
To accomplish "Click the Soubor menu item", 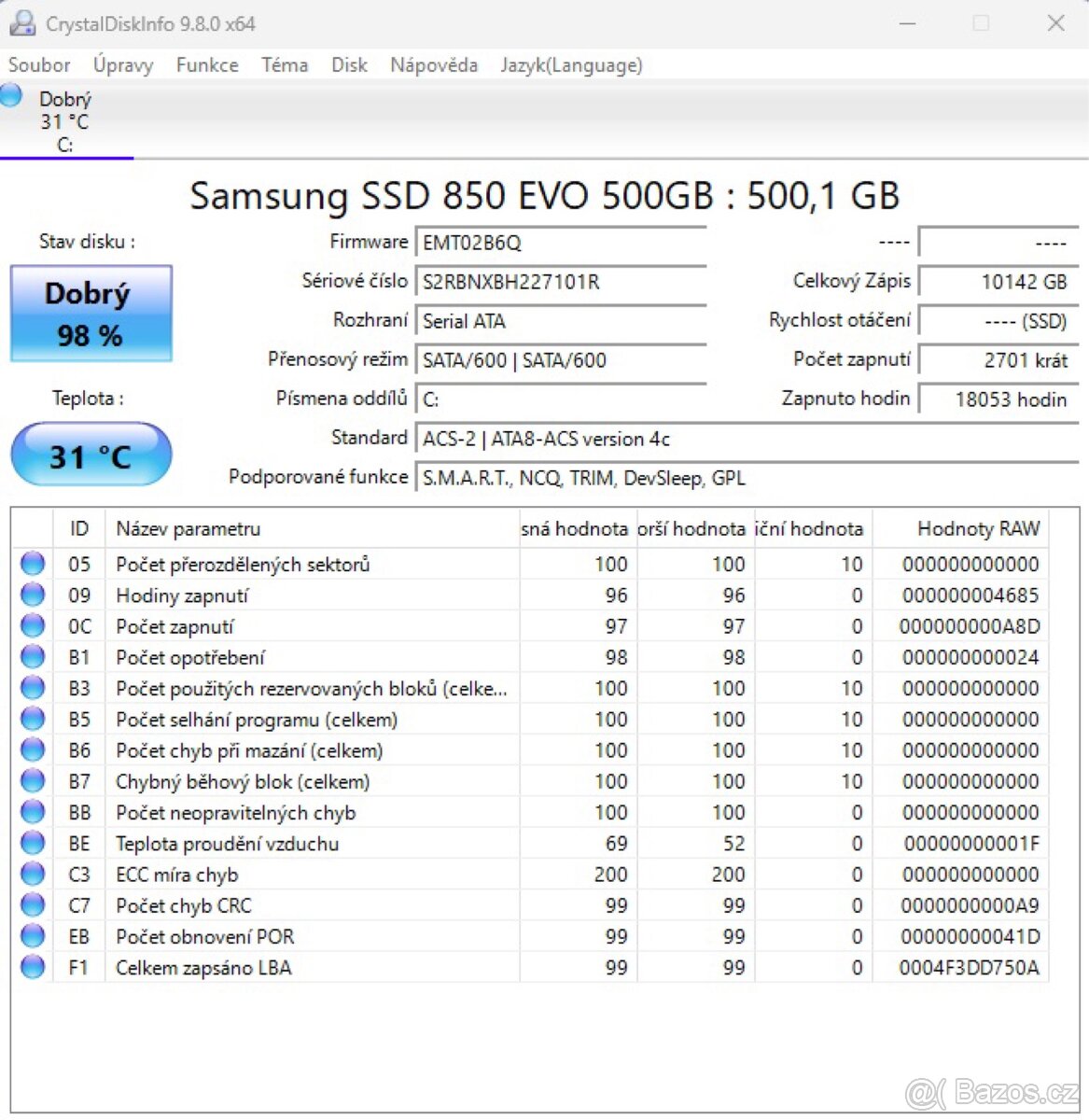I will coord(39,64).
